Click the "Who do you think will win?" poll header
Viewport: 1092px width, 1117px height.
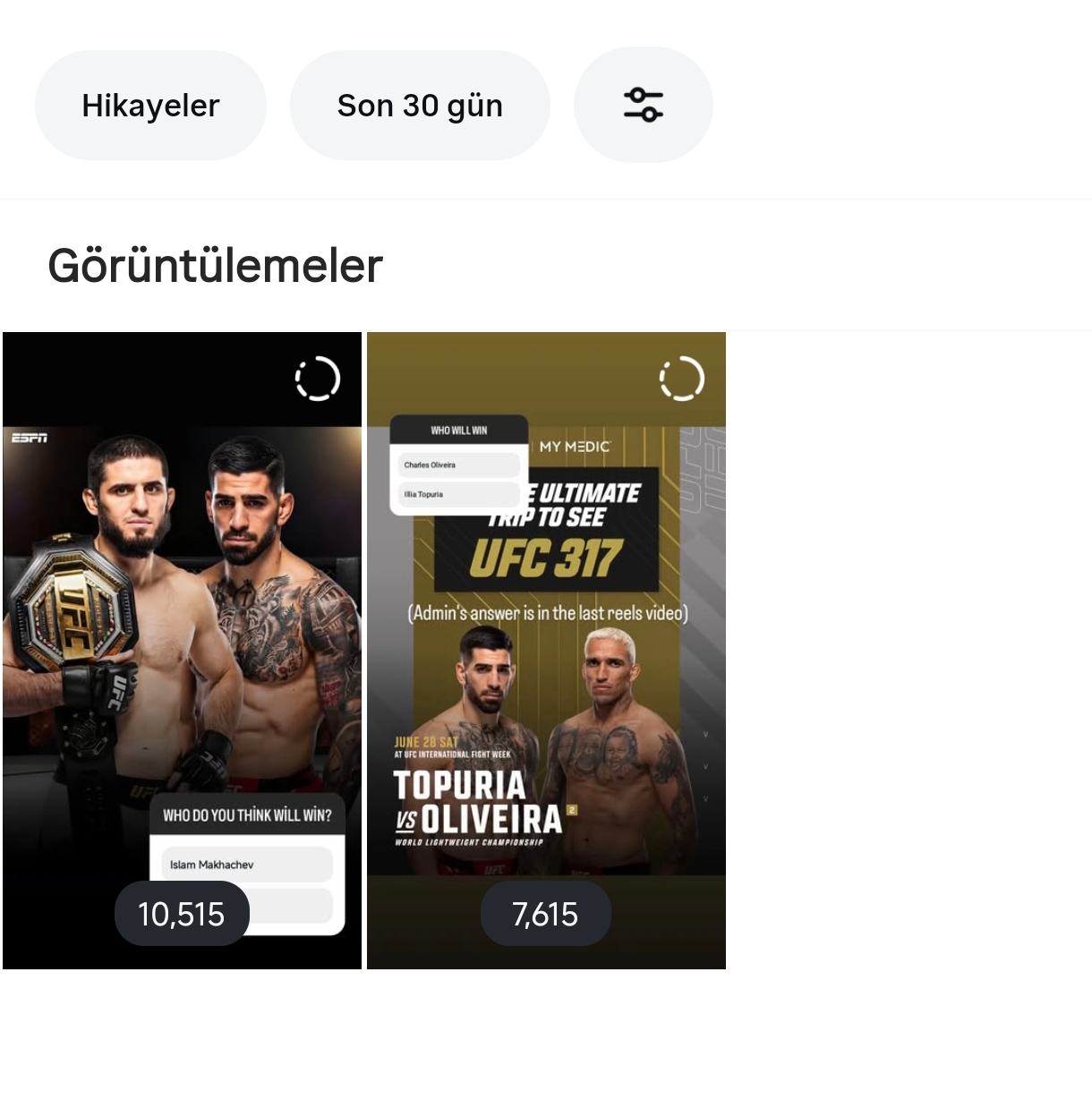[247, 815]
